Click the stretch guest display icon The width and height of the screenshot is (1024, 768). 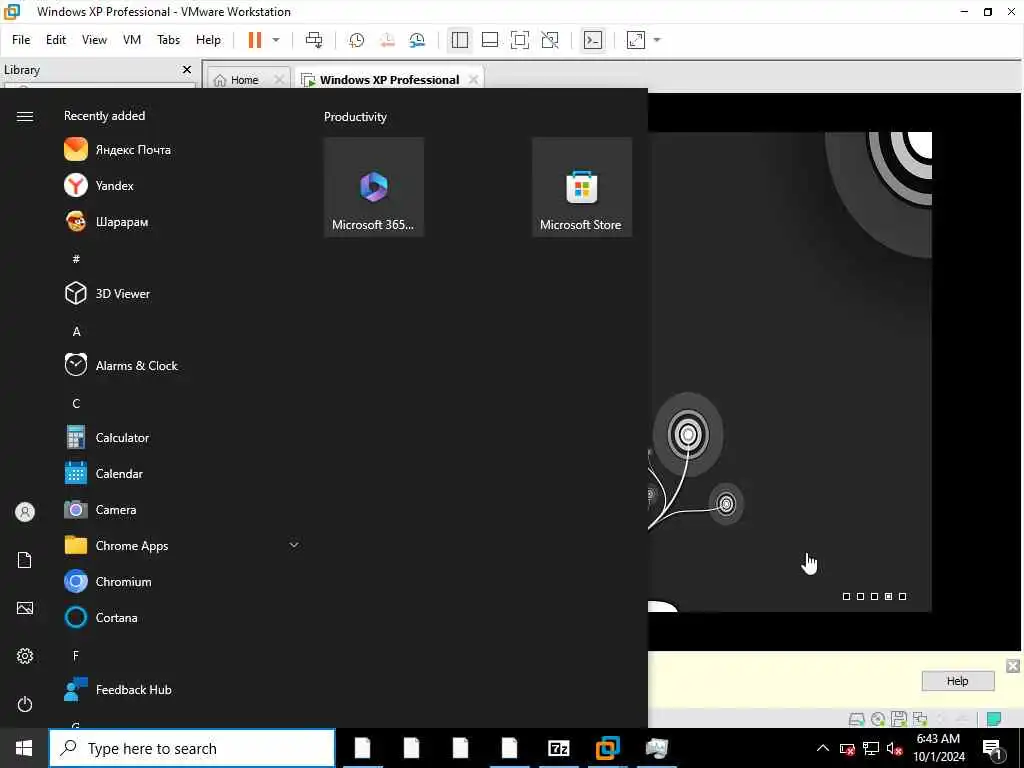[635, 40]
